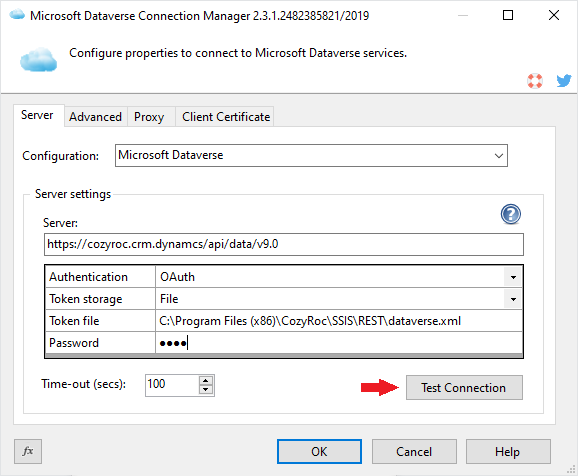The height and width of the screenshot is (476, 578).
Task: Open the lifebuoy support icon
Action: [x=535, y=81]
